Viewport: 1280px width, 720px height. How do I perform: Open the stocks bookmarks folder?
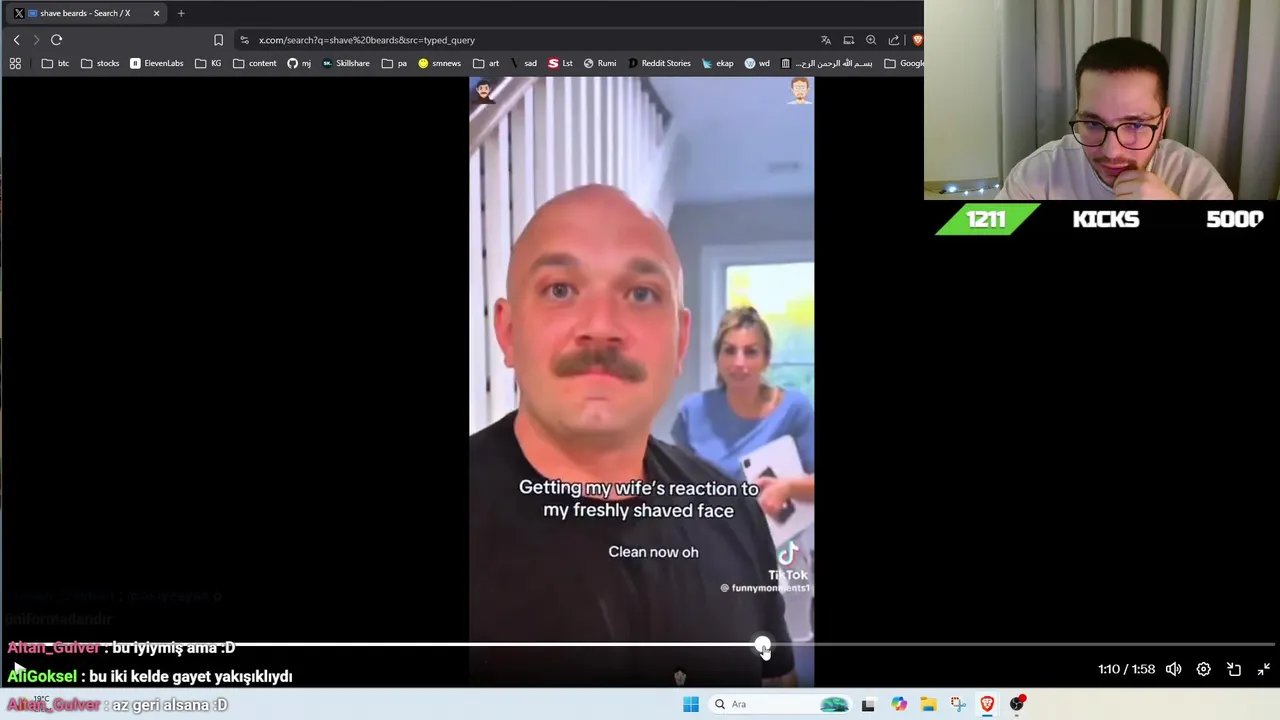99,63
